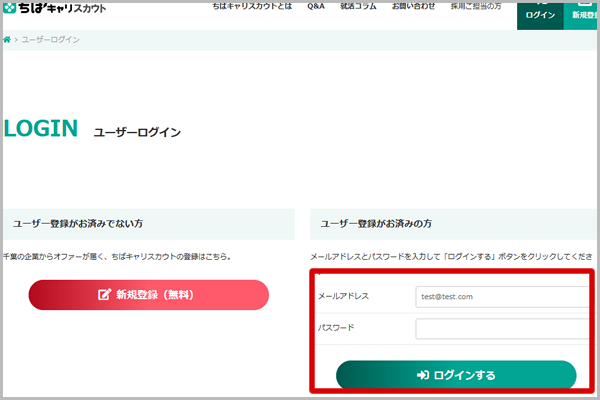Go home via breadcrumb house icon
Screen dimensions: 600x400
coord(7,39)
